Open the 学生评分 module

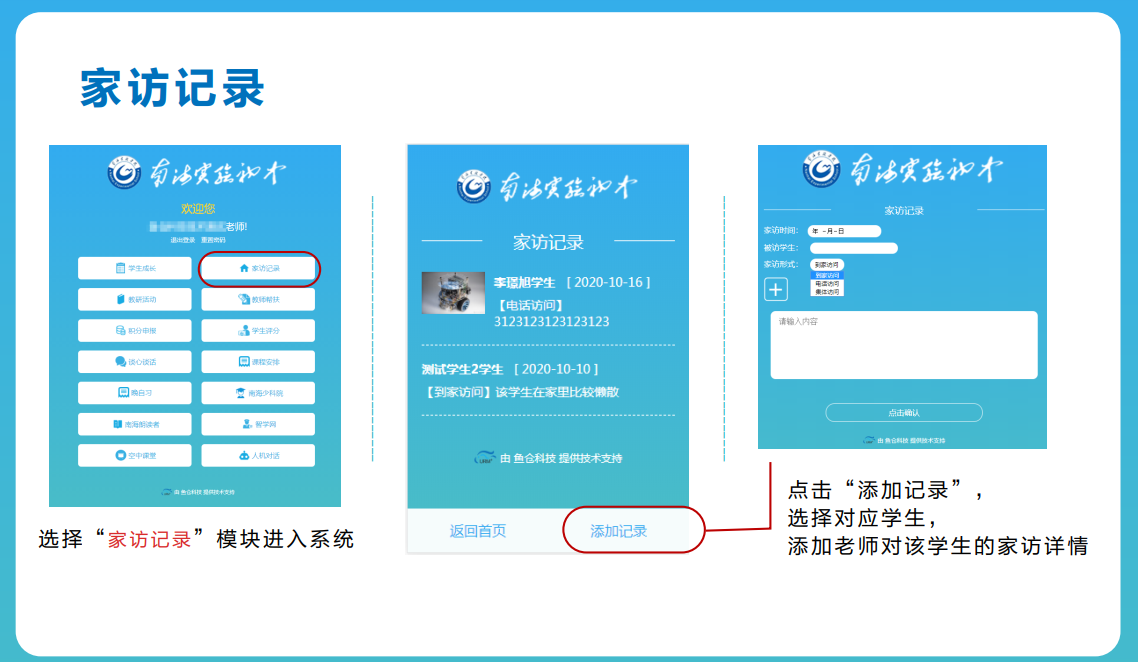258,330
